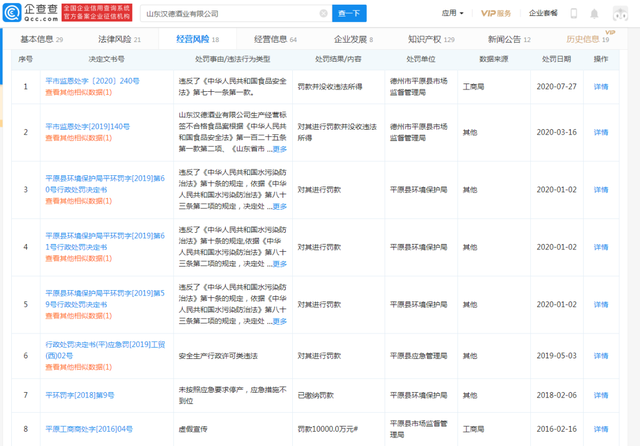This screenshot has width=640, height=446.
Task: Open 详情 for the 2020-03-16 penalty
Action: 601,132
